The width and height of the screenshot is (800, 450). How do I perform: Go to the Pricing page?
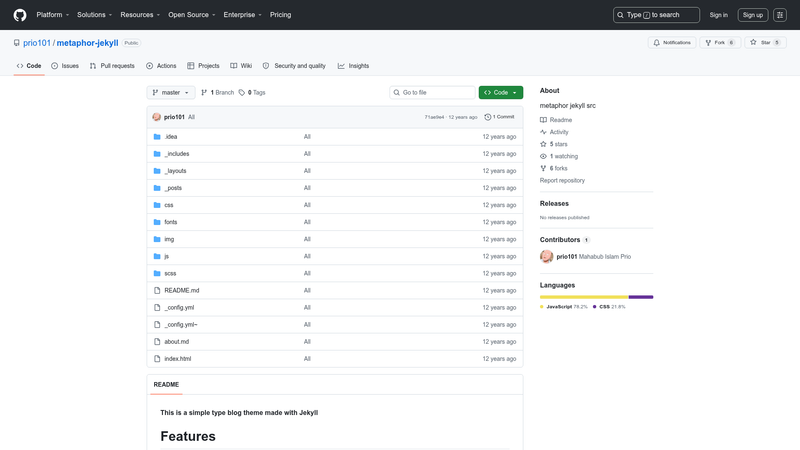tap(281, 15)
